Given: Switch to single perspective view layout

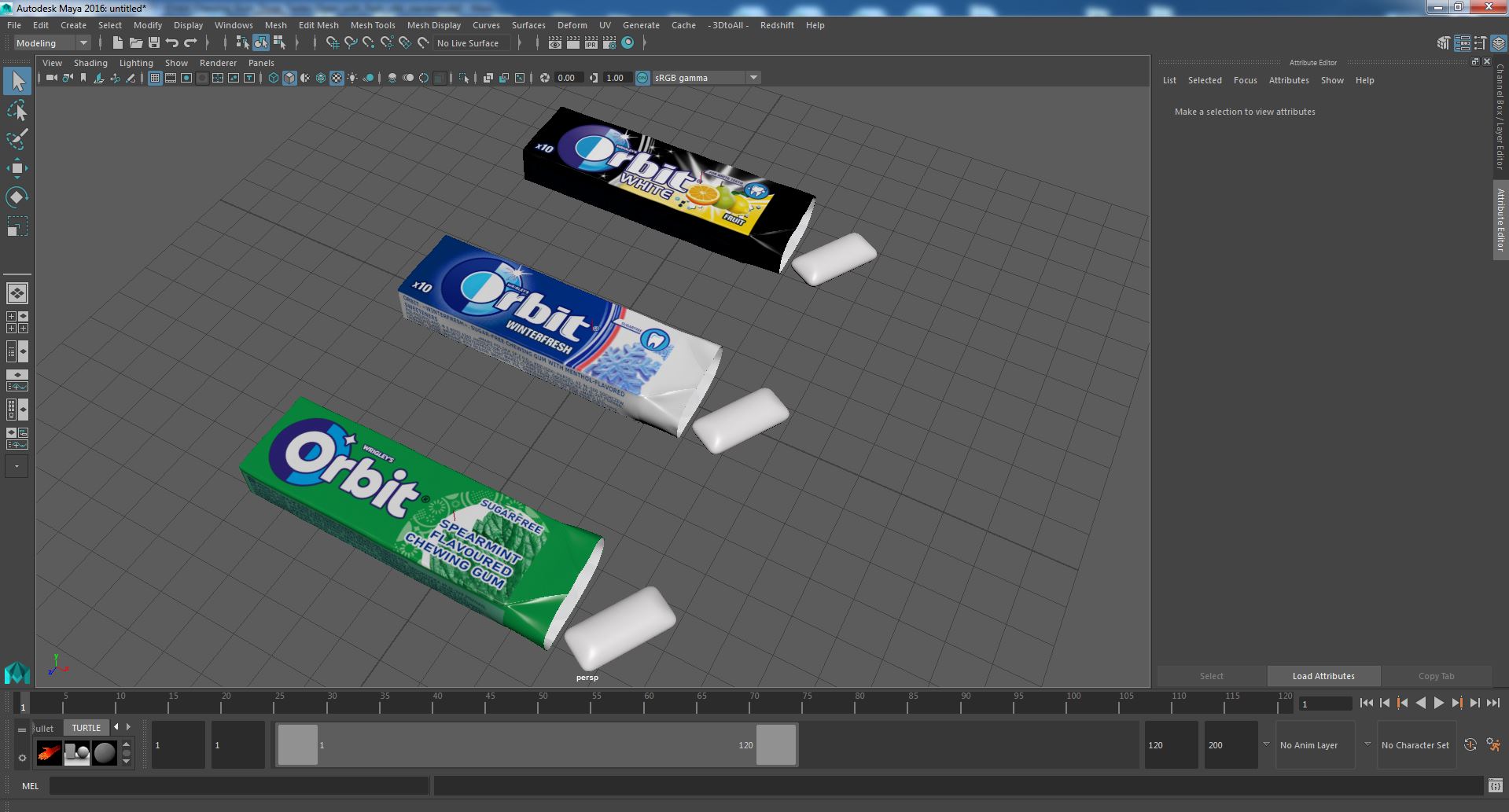Looking at the screenshot, I should [17, 293].
